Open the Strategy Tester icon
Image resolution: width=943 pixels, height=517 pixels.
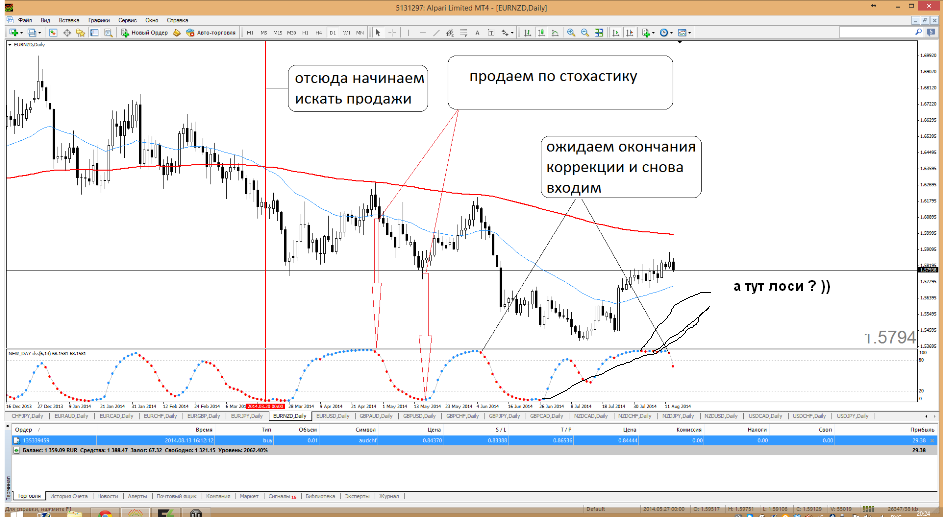pos(108,32)
